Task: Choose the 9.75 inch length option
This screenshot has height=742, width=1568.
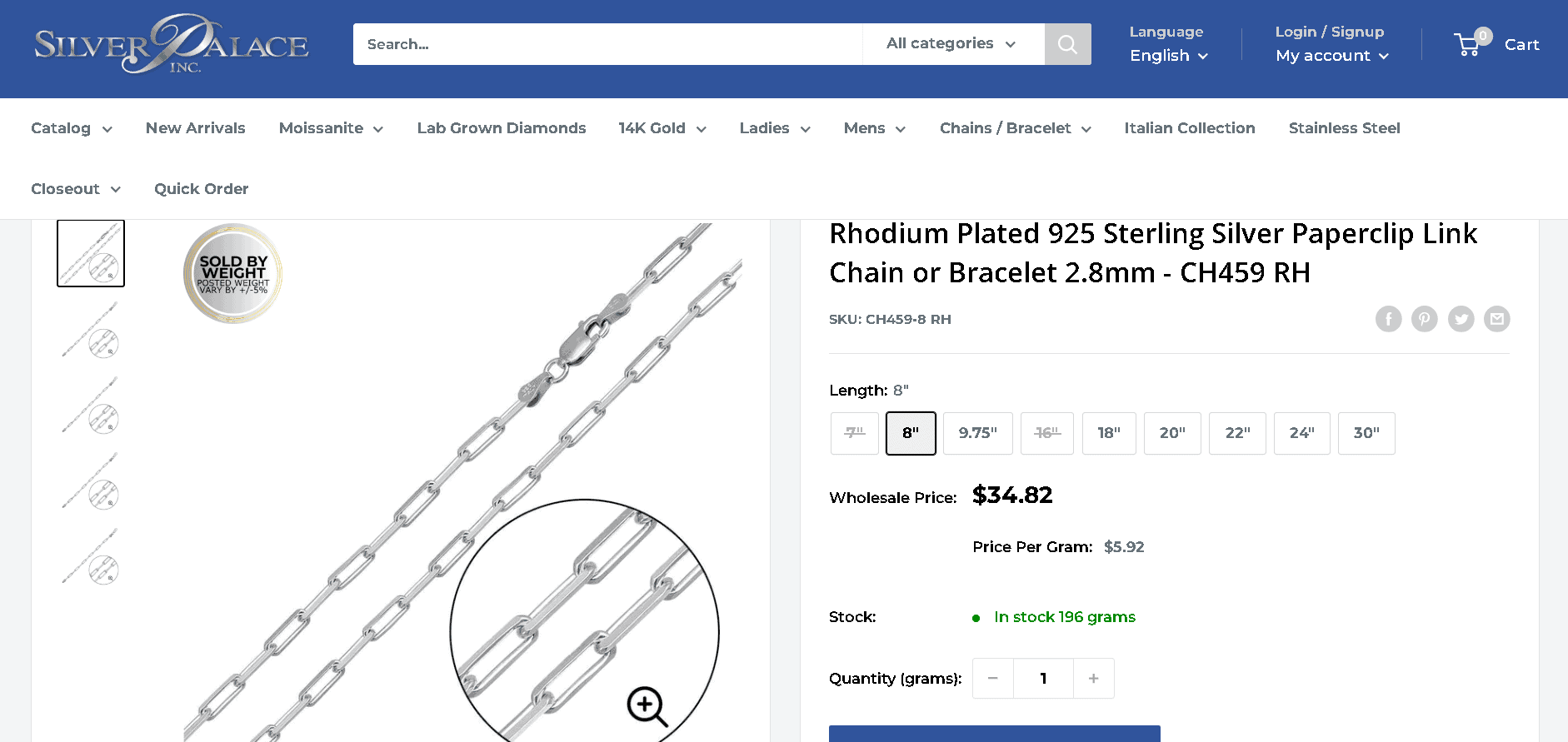Action: (977, 433)
